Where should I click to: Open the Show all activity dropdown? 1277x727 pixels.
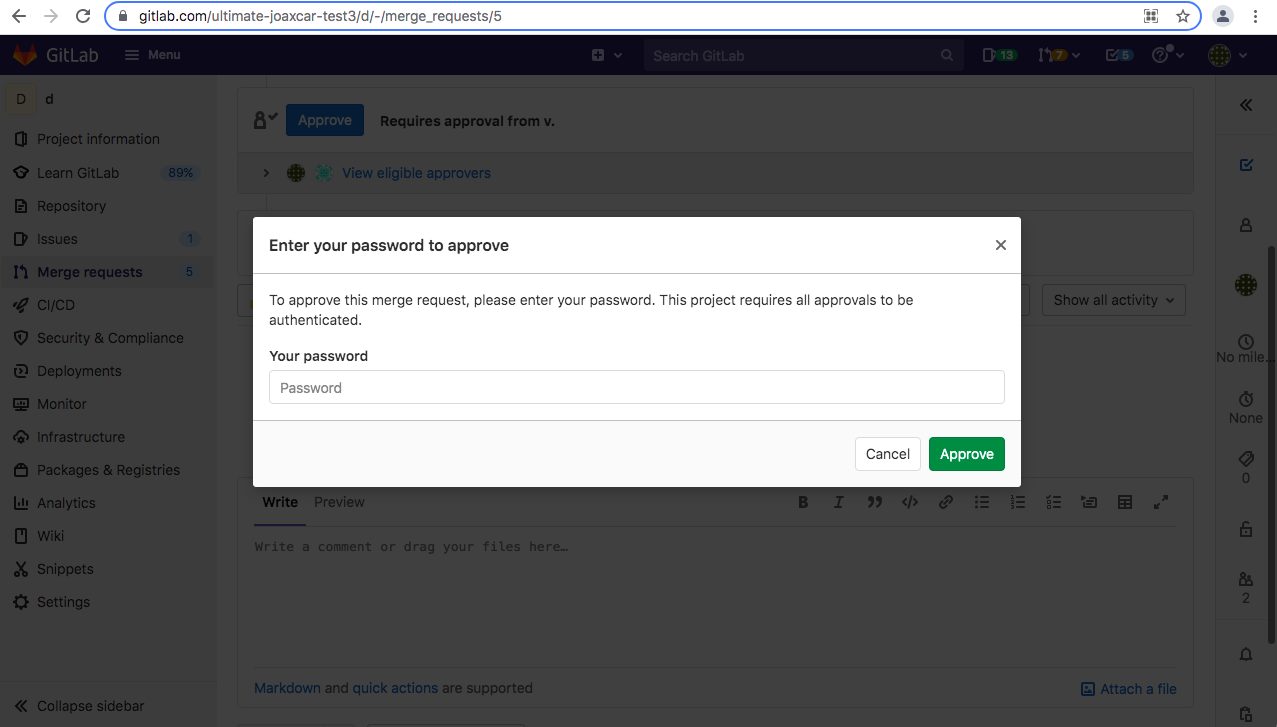point(1113,300)
